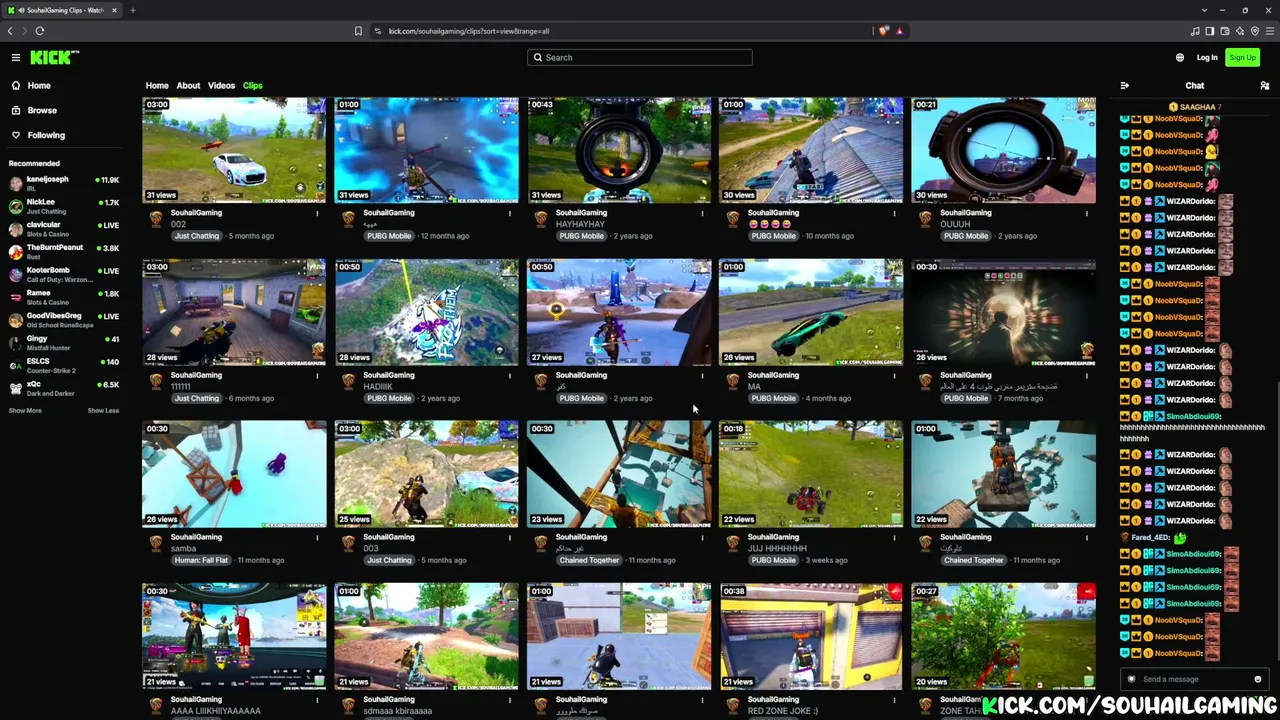The height and width of the screenshot is (720, 1280).
Task: Click the browser address bar URL
Action: point(469,31)
